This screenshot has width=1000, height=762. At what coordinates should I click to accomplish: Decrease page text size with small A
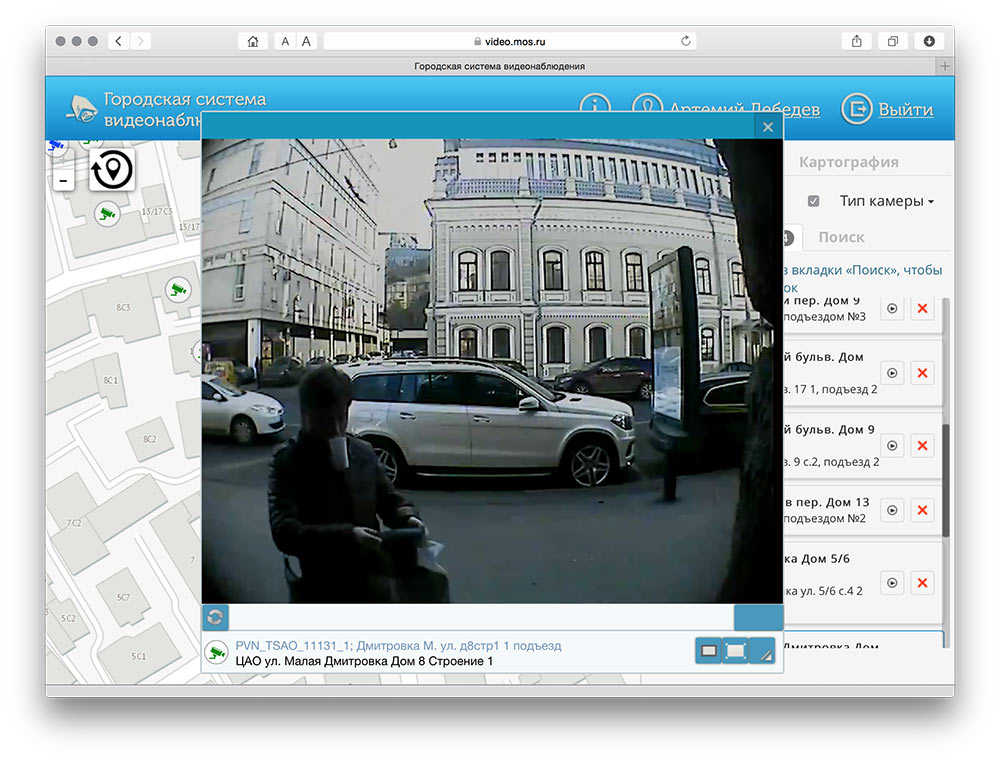(285, 41)
